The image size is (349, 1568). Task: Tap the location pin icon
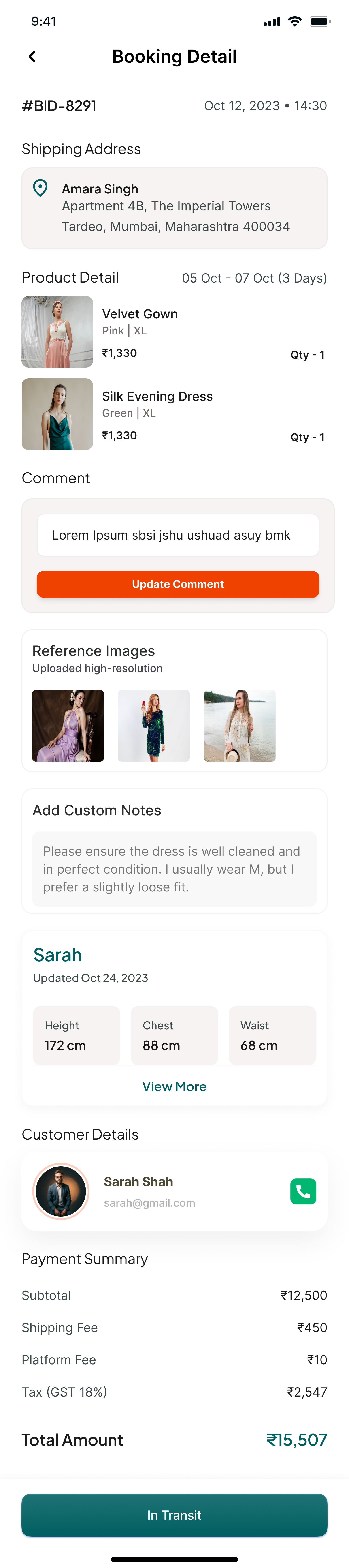40,188
